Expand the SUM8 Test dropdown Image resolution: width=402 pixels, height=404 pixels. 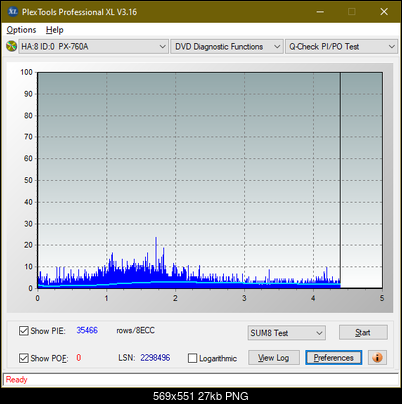(287, 333)
